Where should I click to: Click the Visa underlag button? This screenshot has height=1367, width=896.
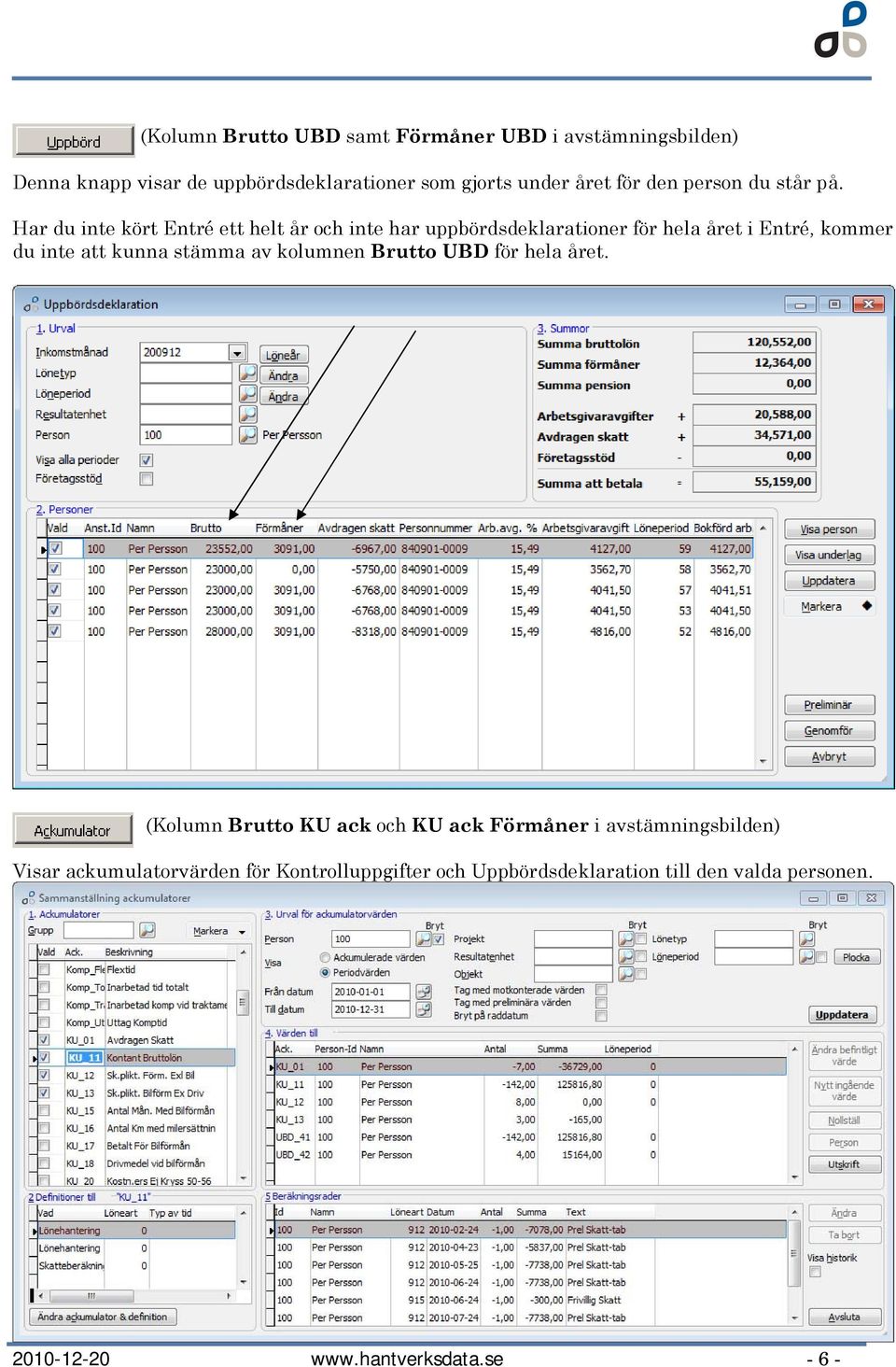[x=830, y=555]
